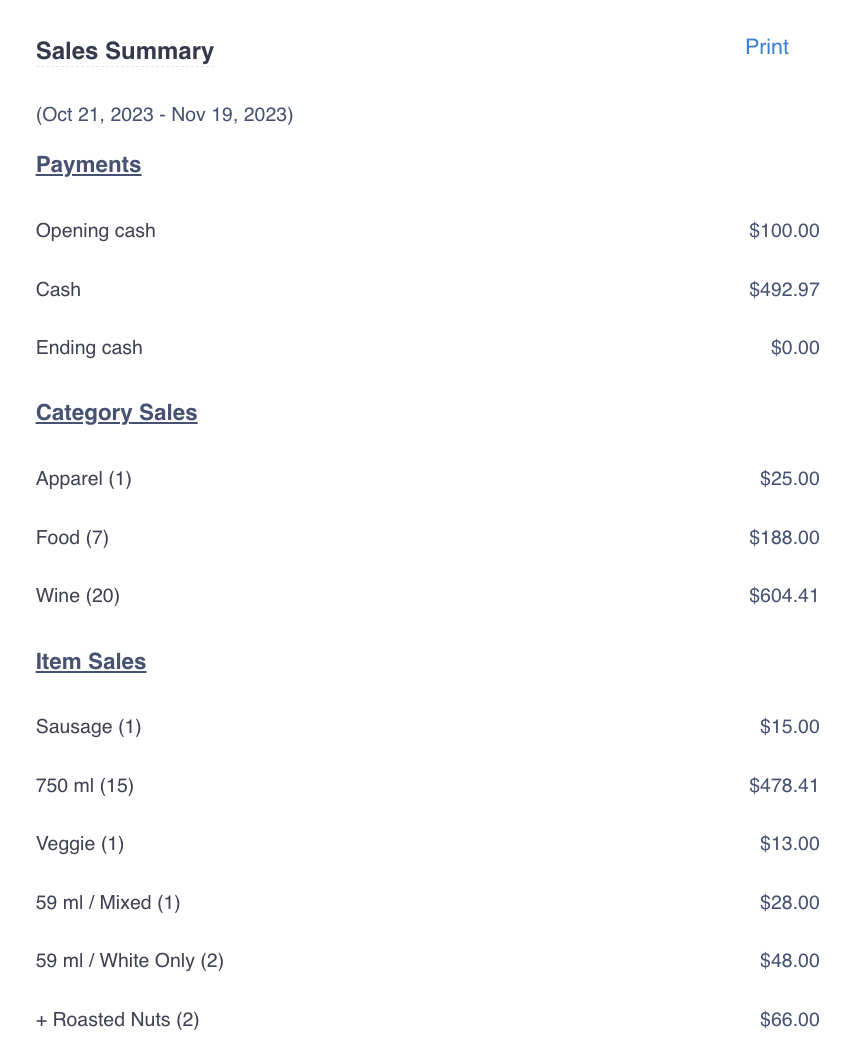Viewport: 860px width, 1048px height.
Task: Click the 59 ml / White Only (2) item
Action: click(130, 961)
